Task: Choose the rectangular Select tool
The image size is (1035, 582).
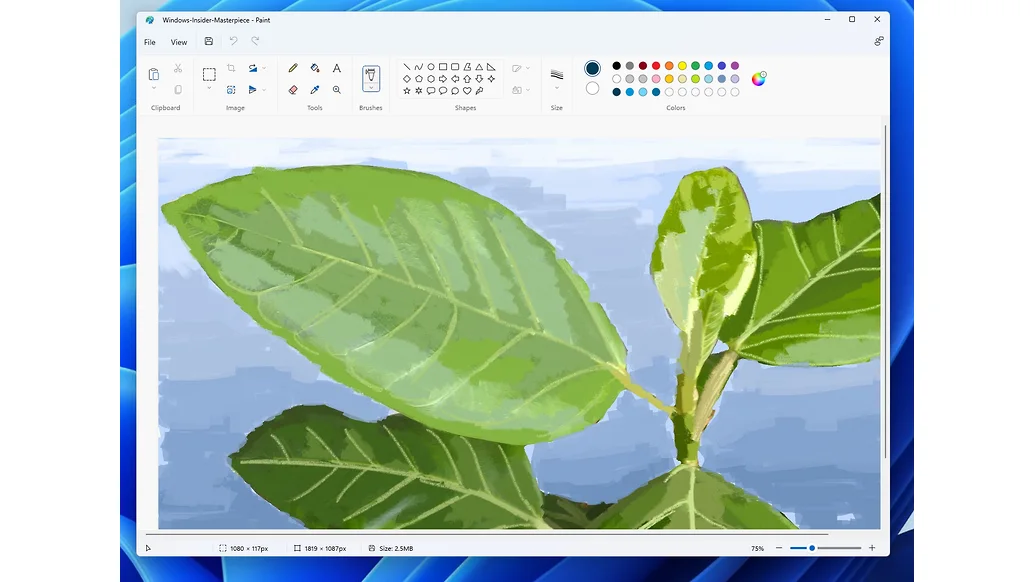Action: (209, 74)
